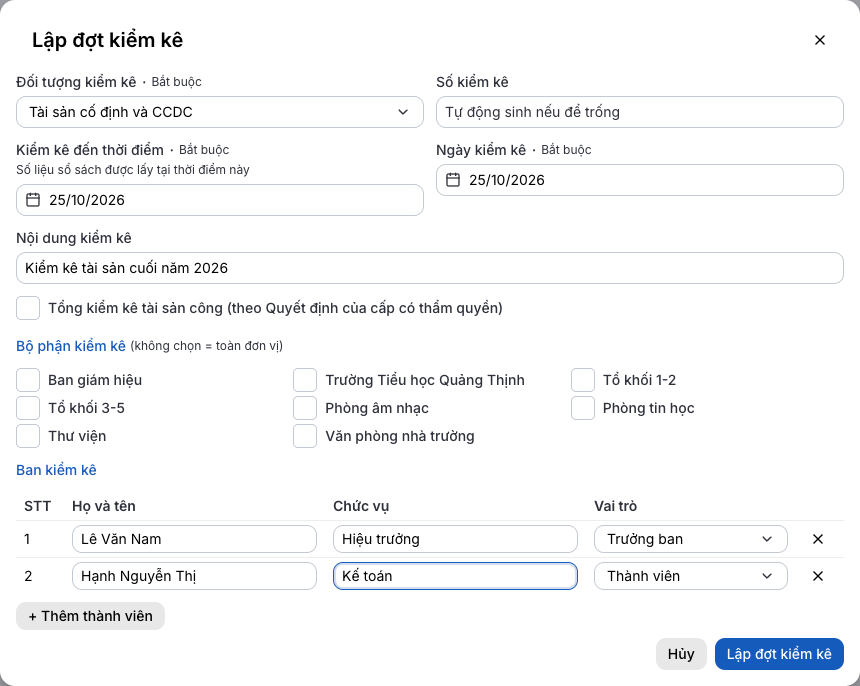Screen dimensions: 860x686
Task: Edit the Hiệu trưởng position field
Action: point(455,539)
